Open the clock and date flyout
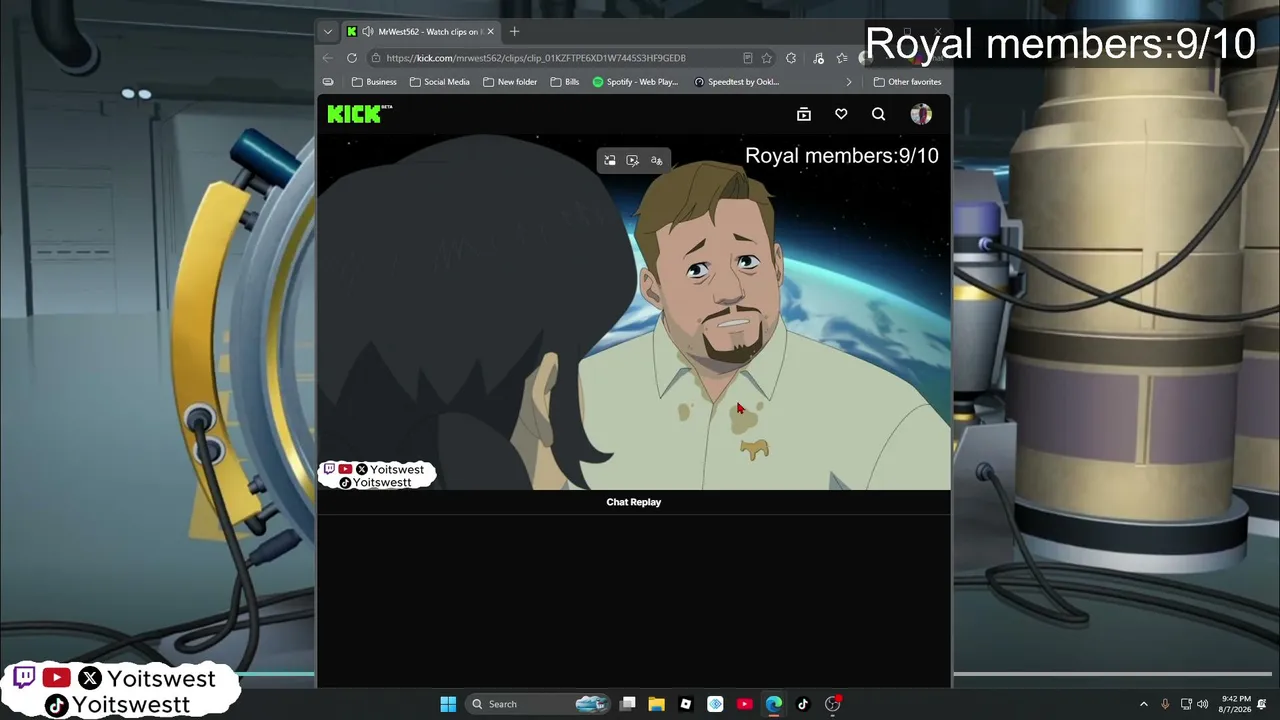This screenshot has width=1280, height=720. pos(1236,704)
